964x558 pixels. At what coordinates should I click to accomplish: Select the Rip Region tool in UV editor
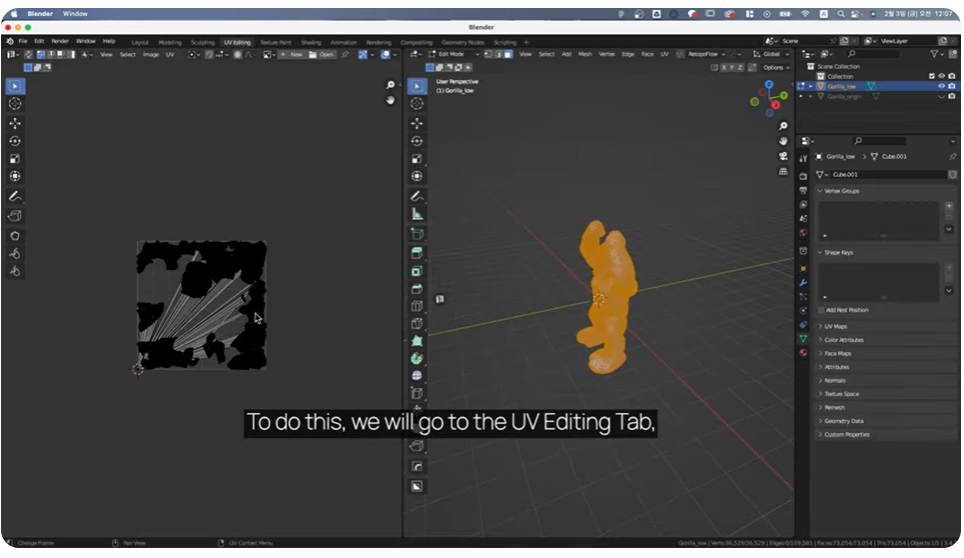(x=15, y=216)
